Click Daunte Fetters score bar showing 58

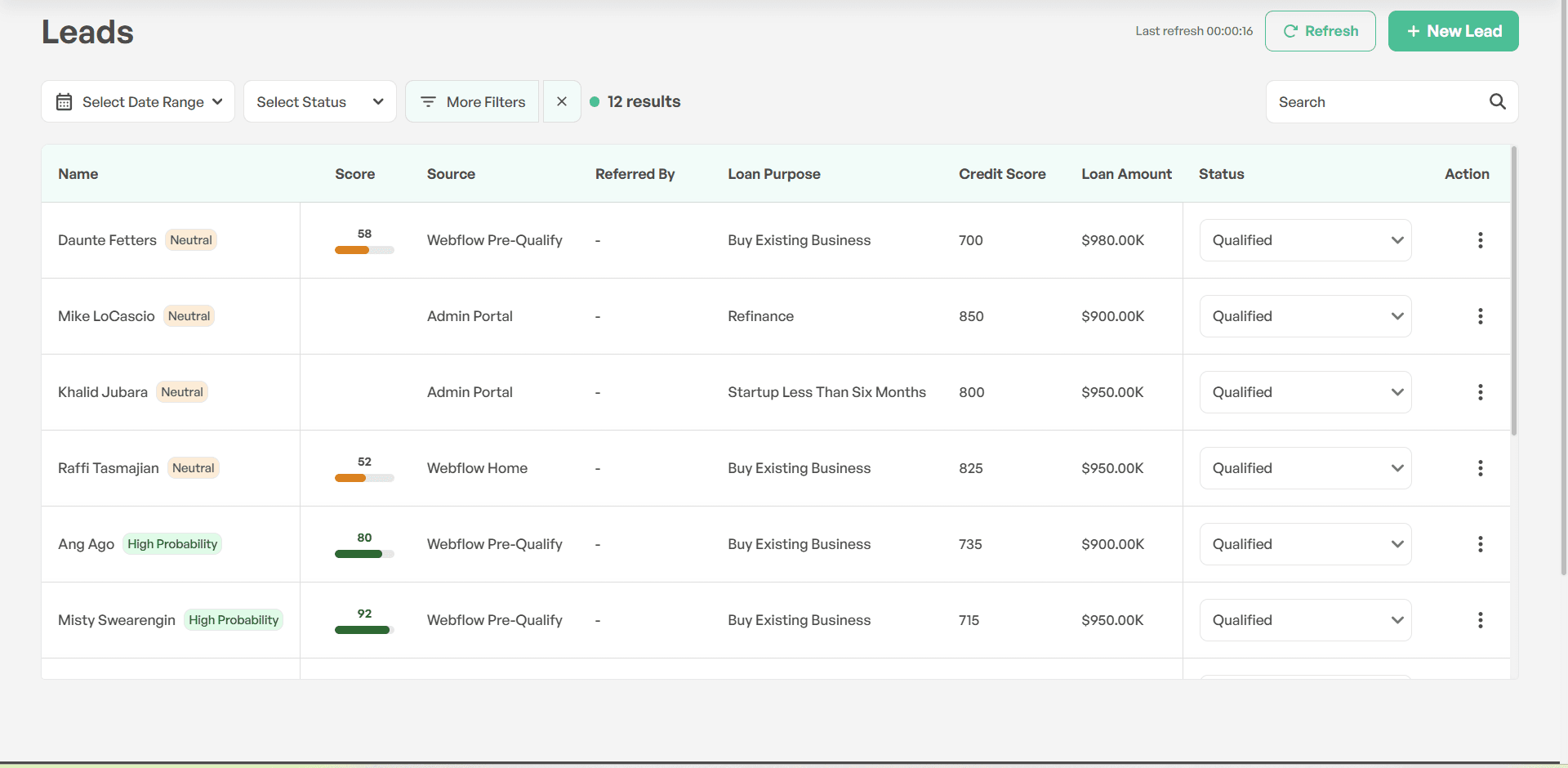(364, 250)
